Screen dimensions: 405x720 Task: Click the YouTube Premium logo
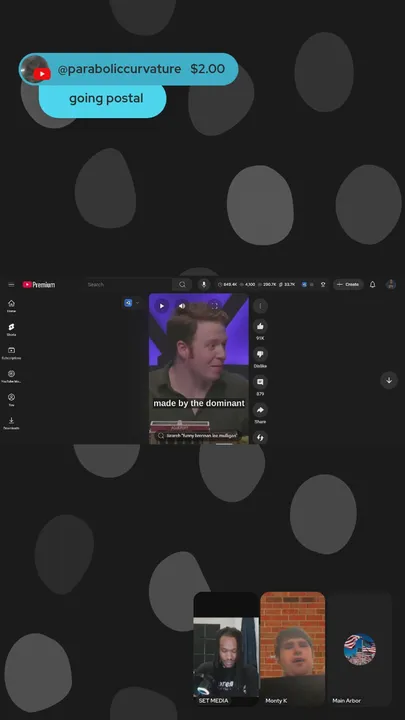coord(39,285)
